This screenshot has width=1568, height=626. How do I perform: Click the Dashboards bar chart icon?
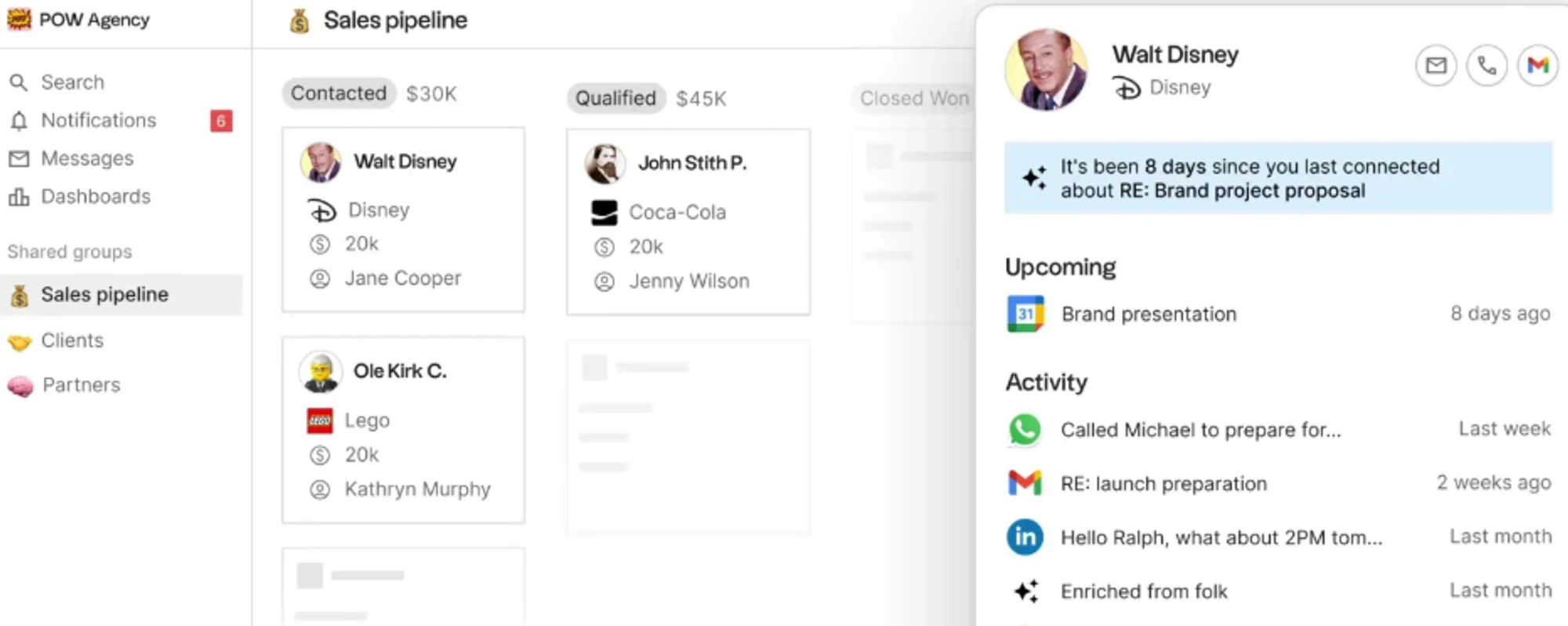click(x=19, y=197)
